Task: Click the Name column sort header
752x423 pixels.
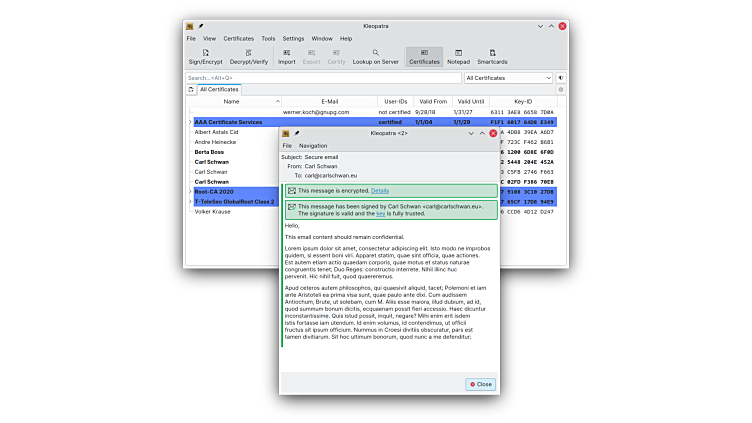Action: pos(231,101)
